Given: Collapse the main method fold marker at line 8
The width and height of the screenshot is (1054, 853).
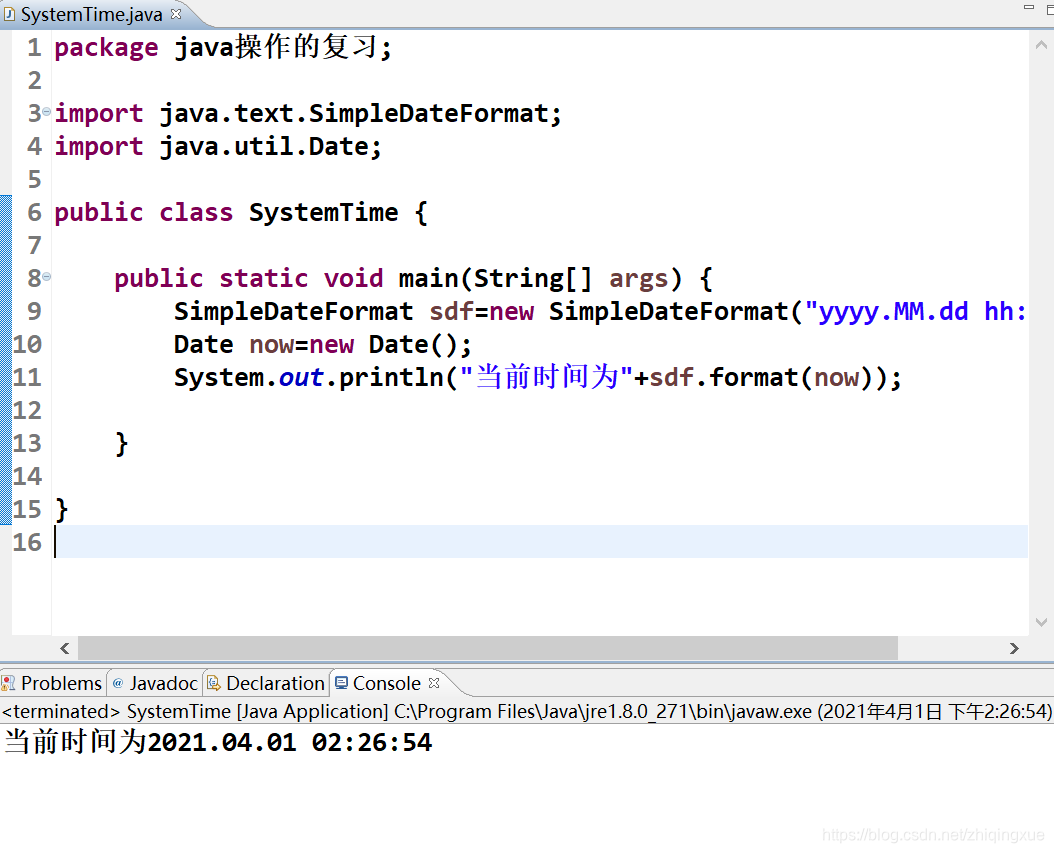Looking at the screenshot, I should tap(46, 276).
